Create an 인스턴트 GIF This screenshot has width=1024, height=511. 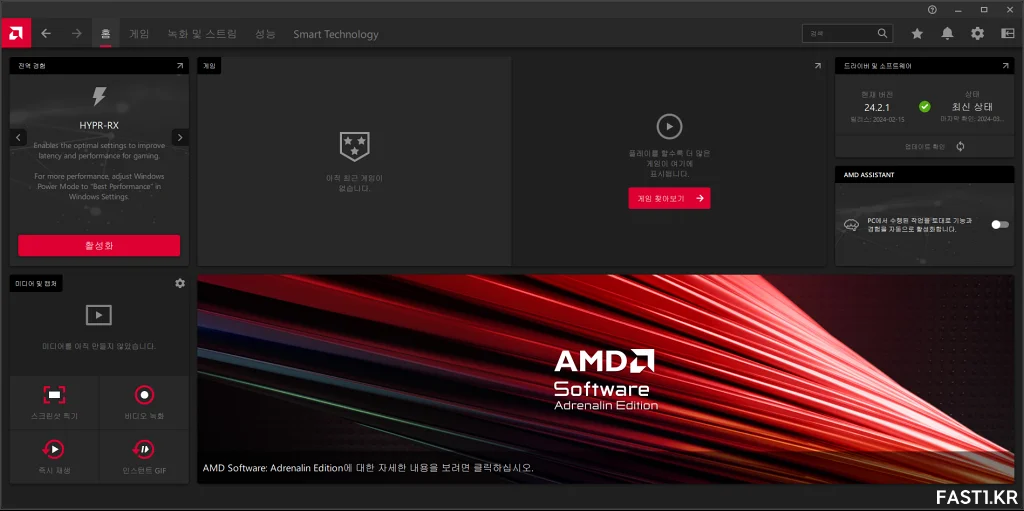[144, 456]
